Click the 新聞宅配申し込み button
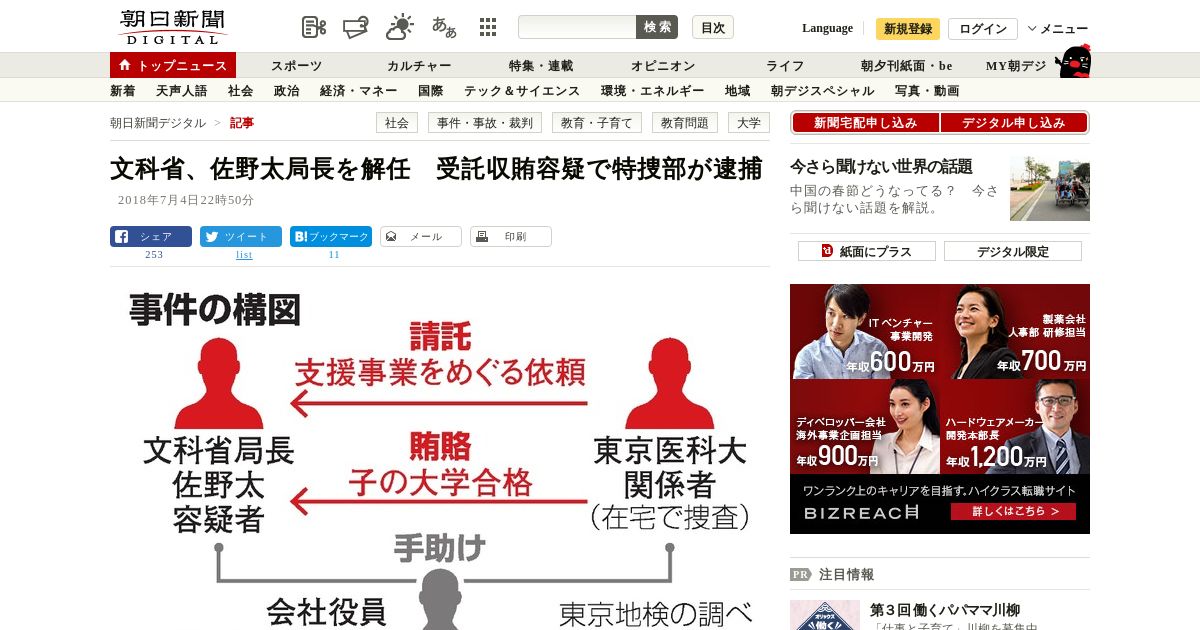Image resolution: width=1200 pixels, height=630 pixels. click(x=866, y=123)
